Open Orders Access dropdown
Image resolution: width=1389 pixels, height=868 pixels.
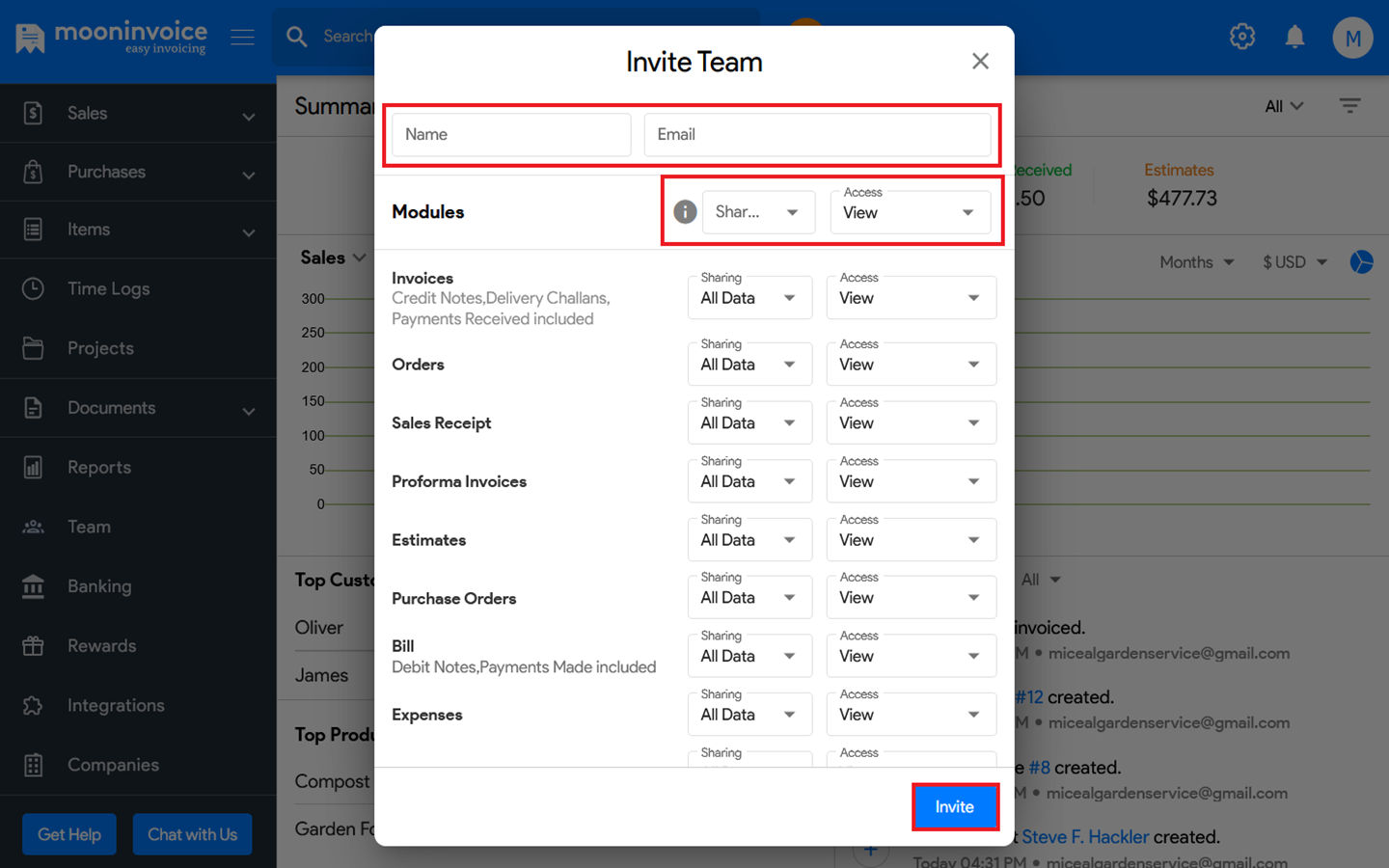tap(911, 365)
